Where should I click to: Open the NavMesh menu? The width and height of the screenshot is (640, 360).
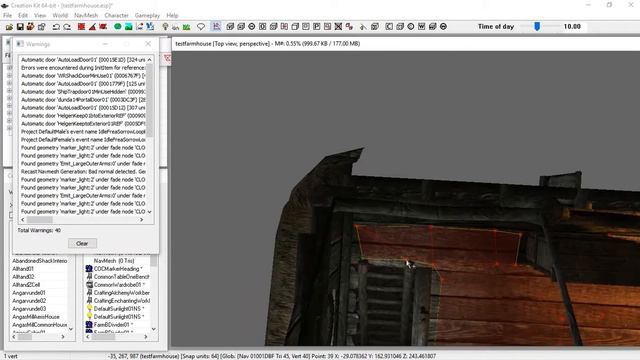(86, 15)
